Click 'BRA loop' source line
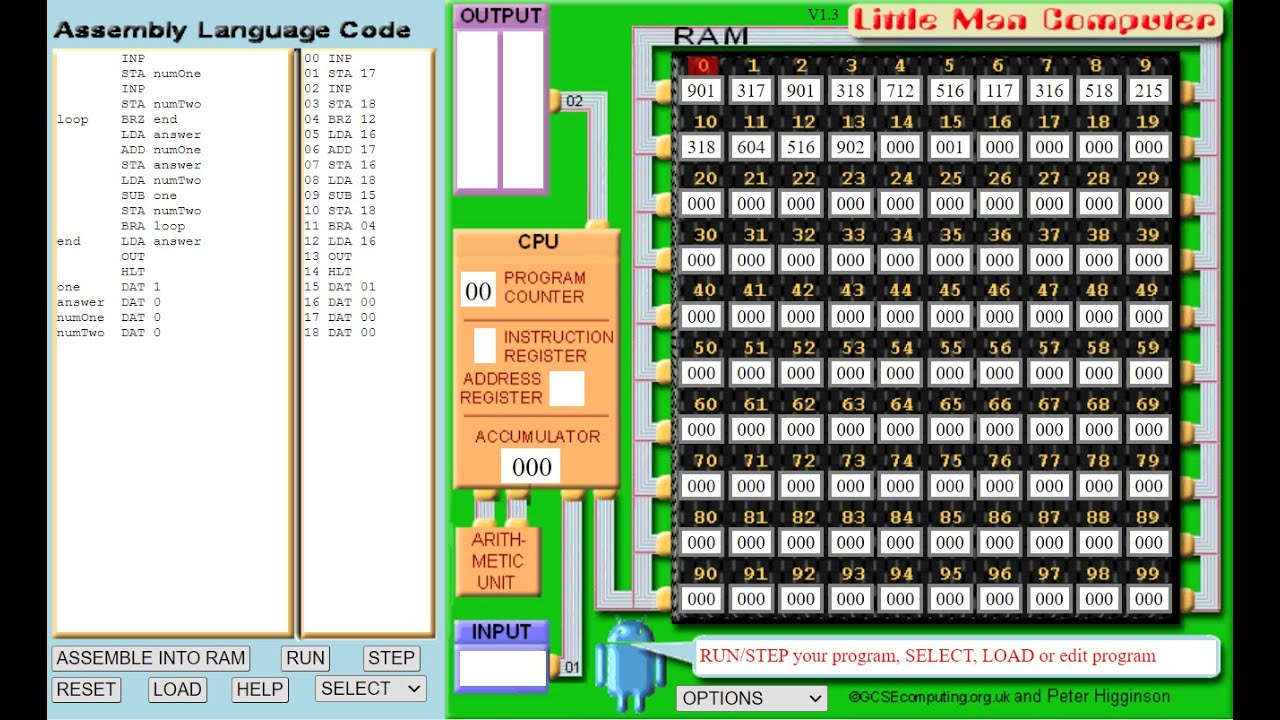Viewport: 1280px width, 720px height. tap(153, 226)
